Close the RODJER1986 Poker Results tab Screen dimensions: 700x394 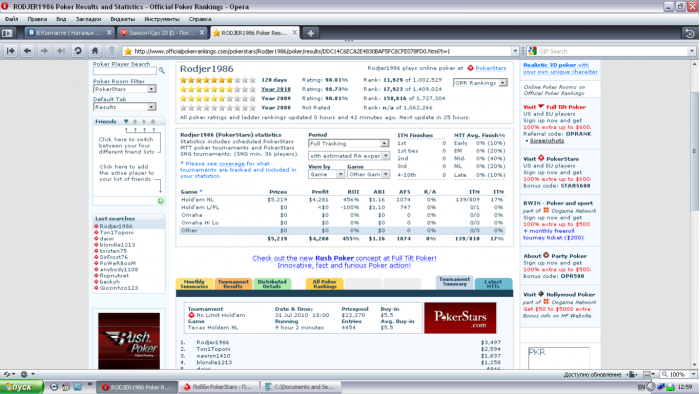[x=294, y=33]
